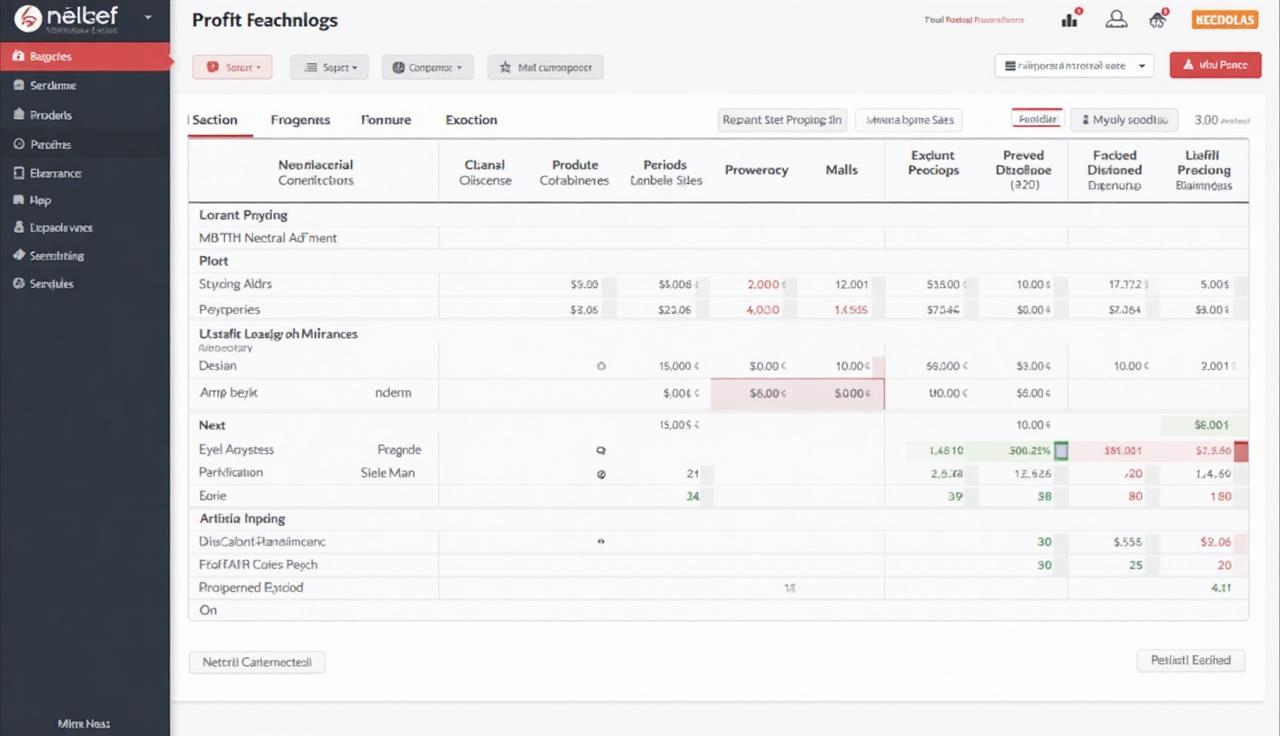This screenshot has height=736, width=1280.
Task: Click the Elearrance sidebar icon
Action: click(19, 173)
